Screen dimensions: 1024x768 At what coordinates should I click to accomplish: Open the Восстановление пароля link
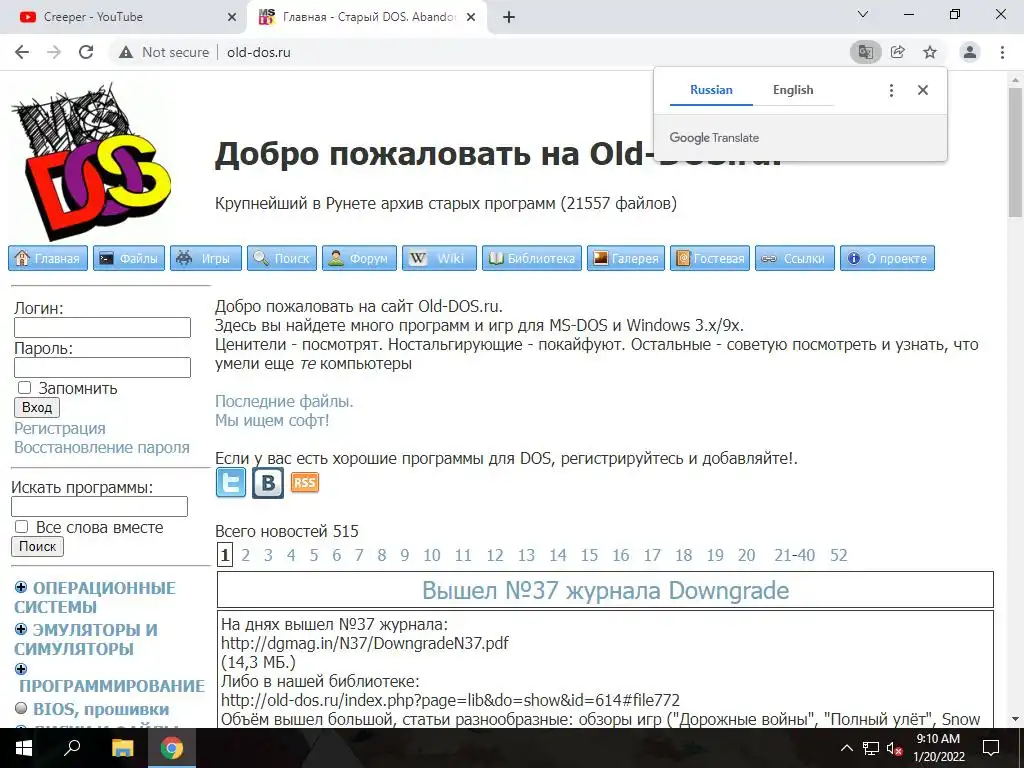pos(102,447)
